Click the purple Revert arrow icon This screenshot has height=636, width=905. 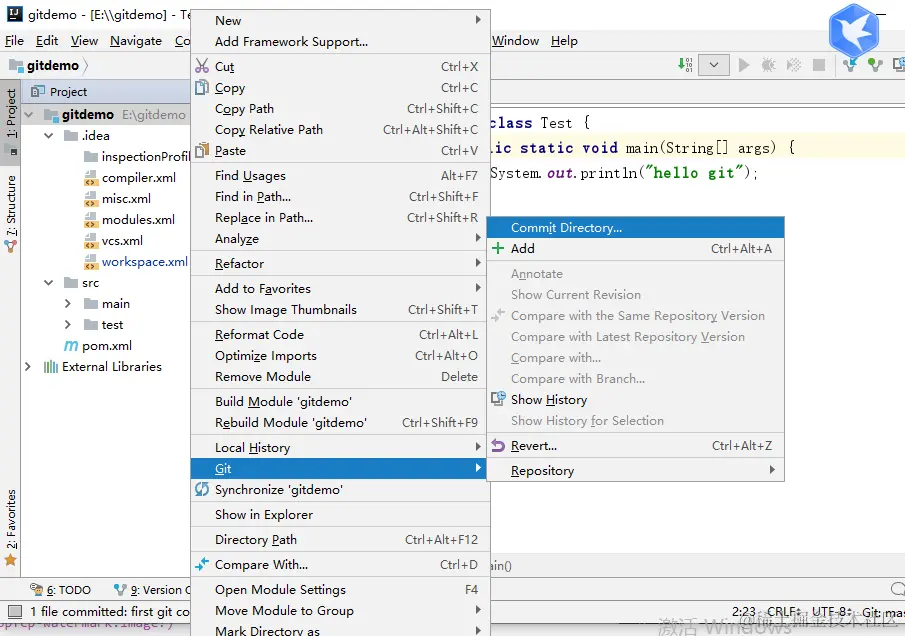[x=498, y=446]
